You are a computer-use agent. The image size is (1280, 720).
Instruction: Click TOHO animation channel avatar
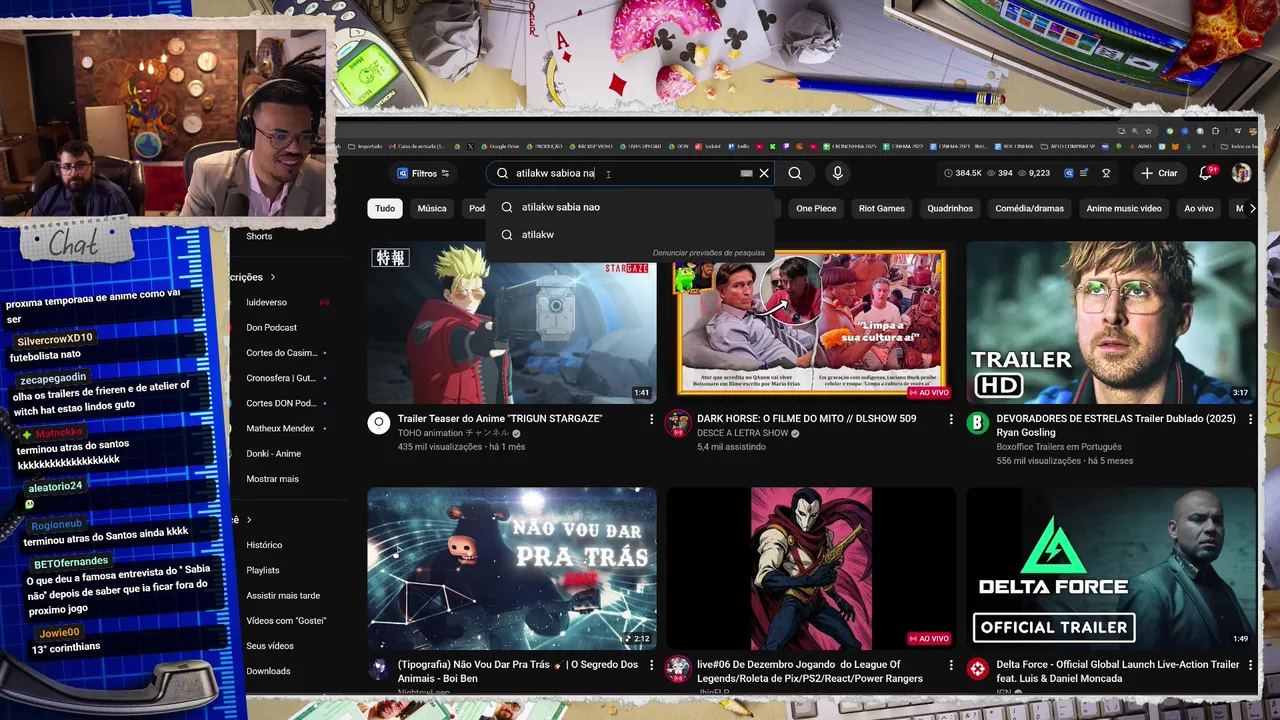coord(379,422)
